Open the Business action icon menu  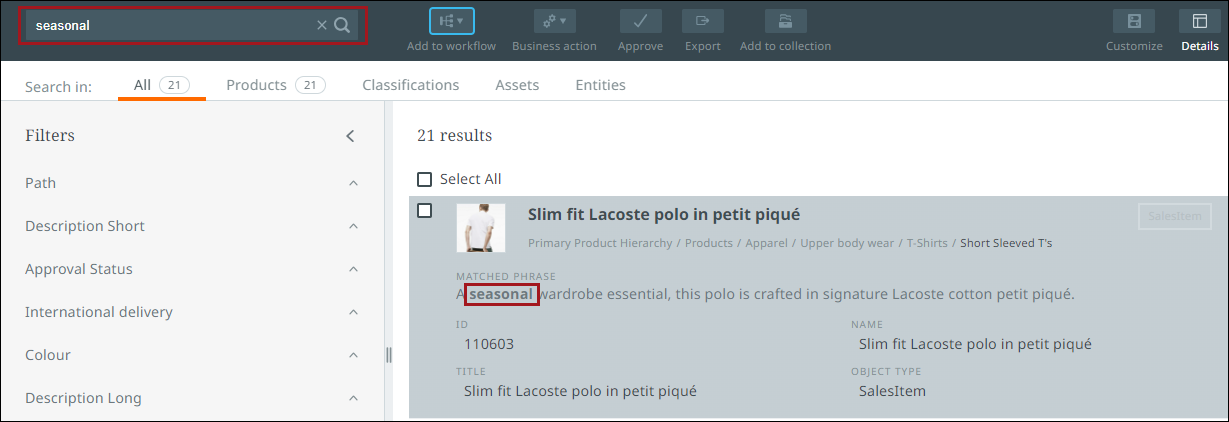(554, 21)
